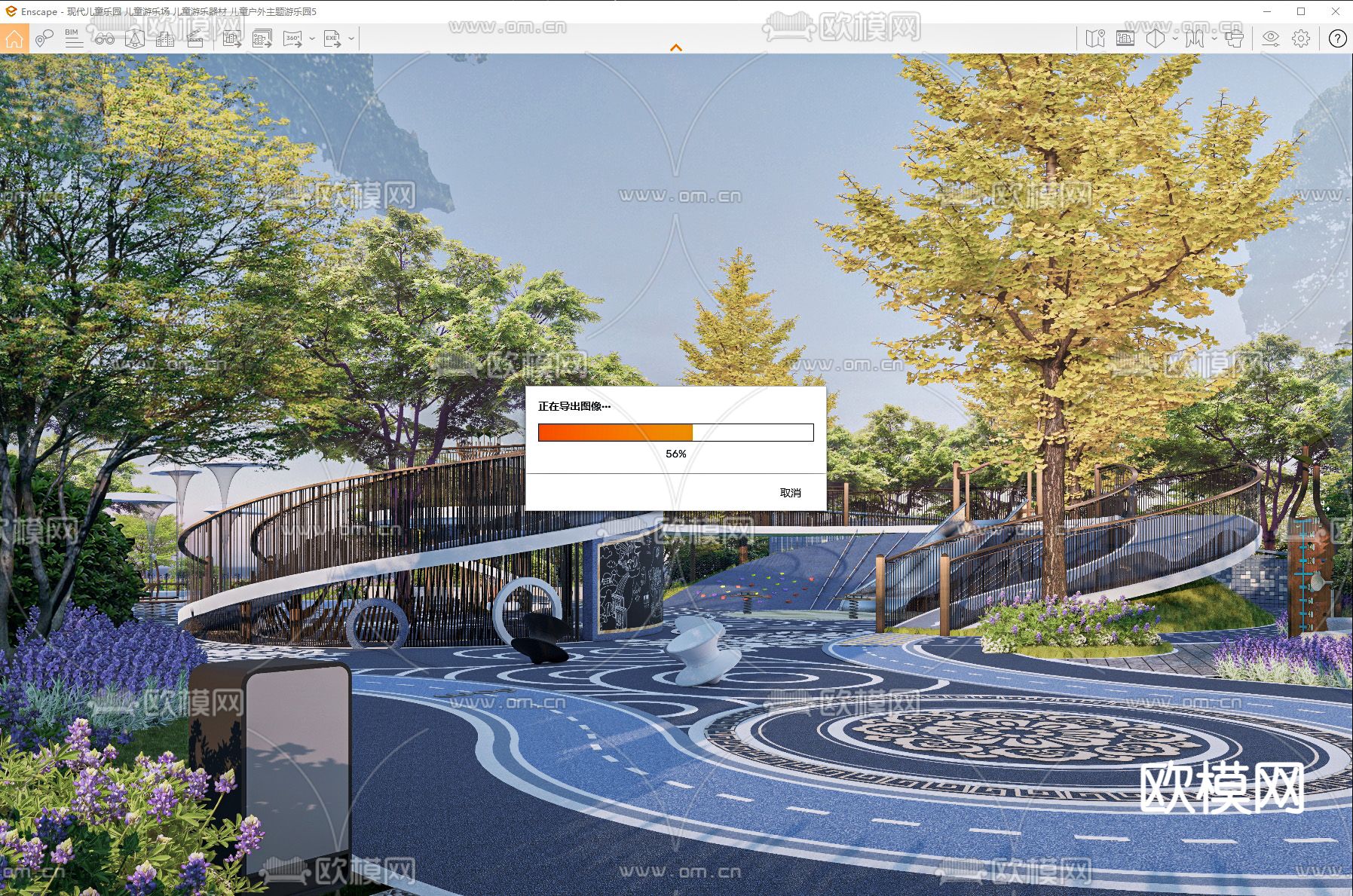Open the asset library tree icon
Screen dimensions: 1353x896
[x=135, y=38]
